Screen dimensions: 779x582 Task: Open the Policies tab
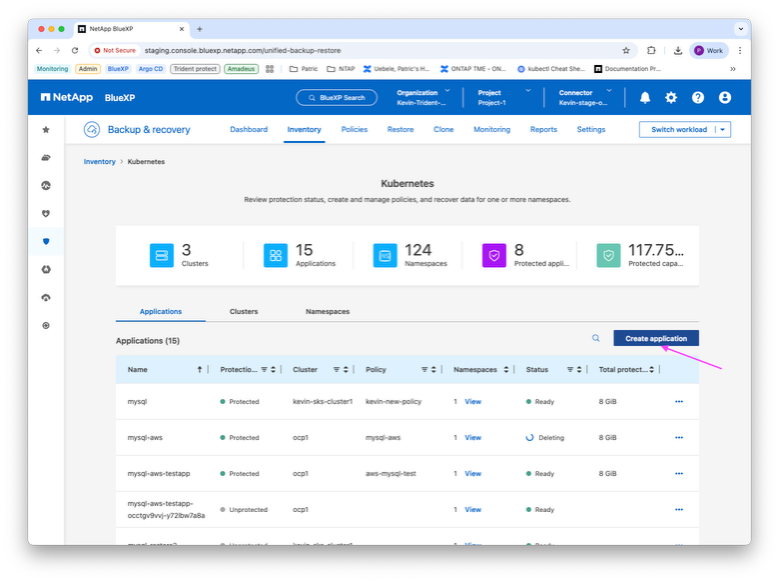(354, 129)
